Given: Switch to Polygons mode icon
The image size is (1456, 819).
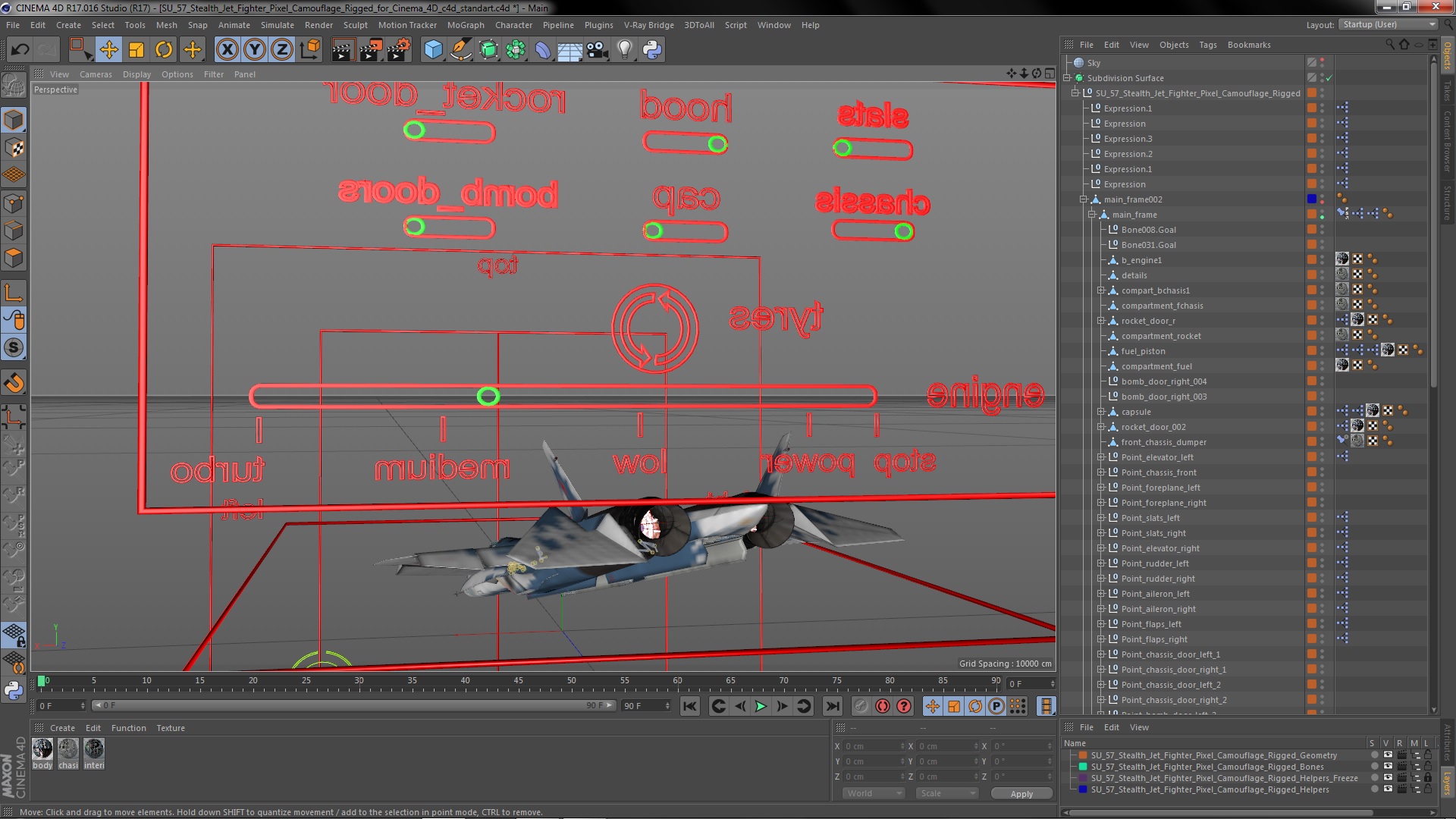Looking at the screenshot, I should click(14, 258).
